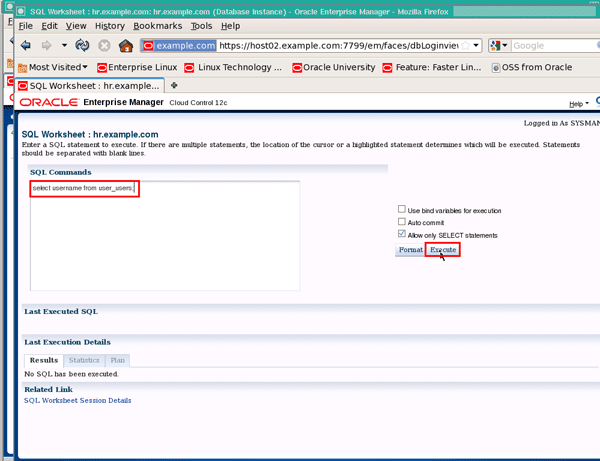Click the 'Last Executed SQL' heading
Screen dimensions: 600x461
point(61,311)
